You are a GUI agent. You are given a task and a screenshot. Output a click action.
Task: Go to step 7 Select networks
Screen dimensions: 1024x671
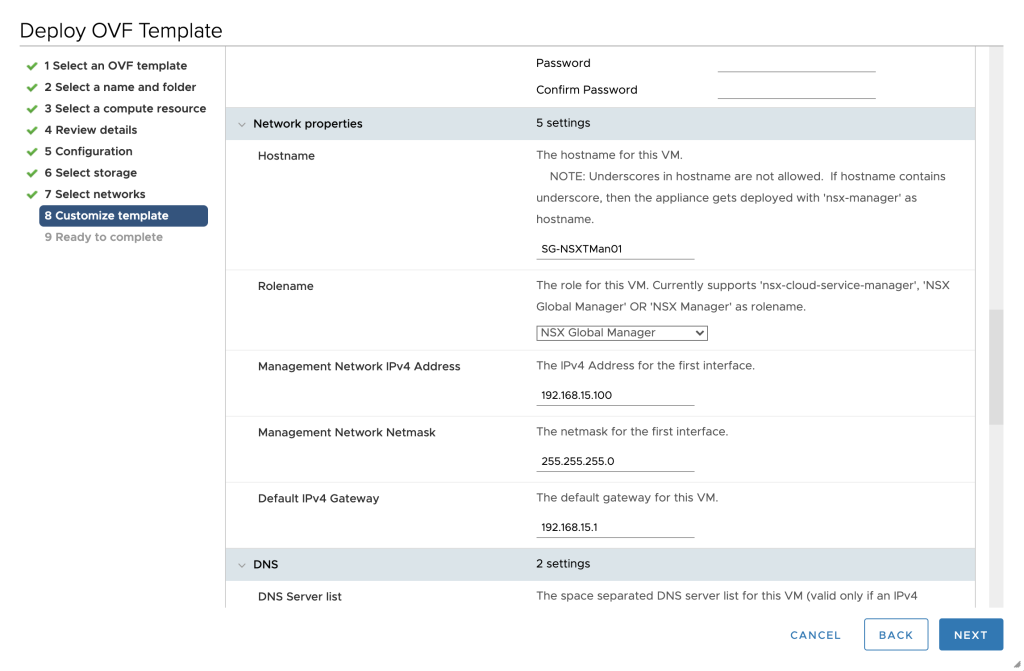(95, 194)
